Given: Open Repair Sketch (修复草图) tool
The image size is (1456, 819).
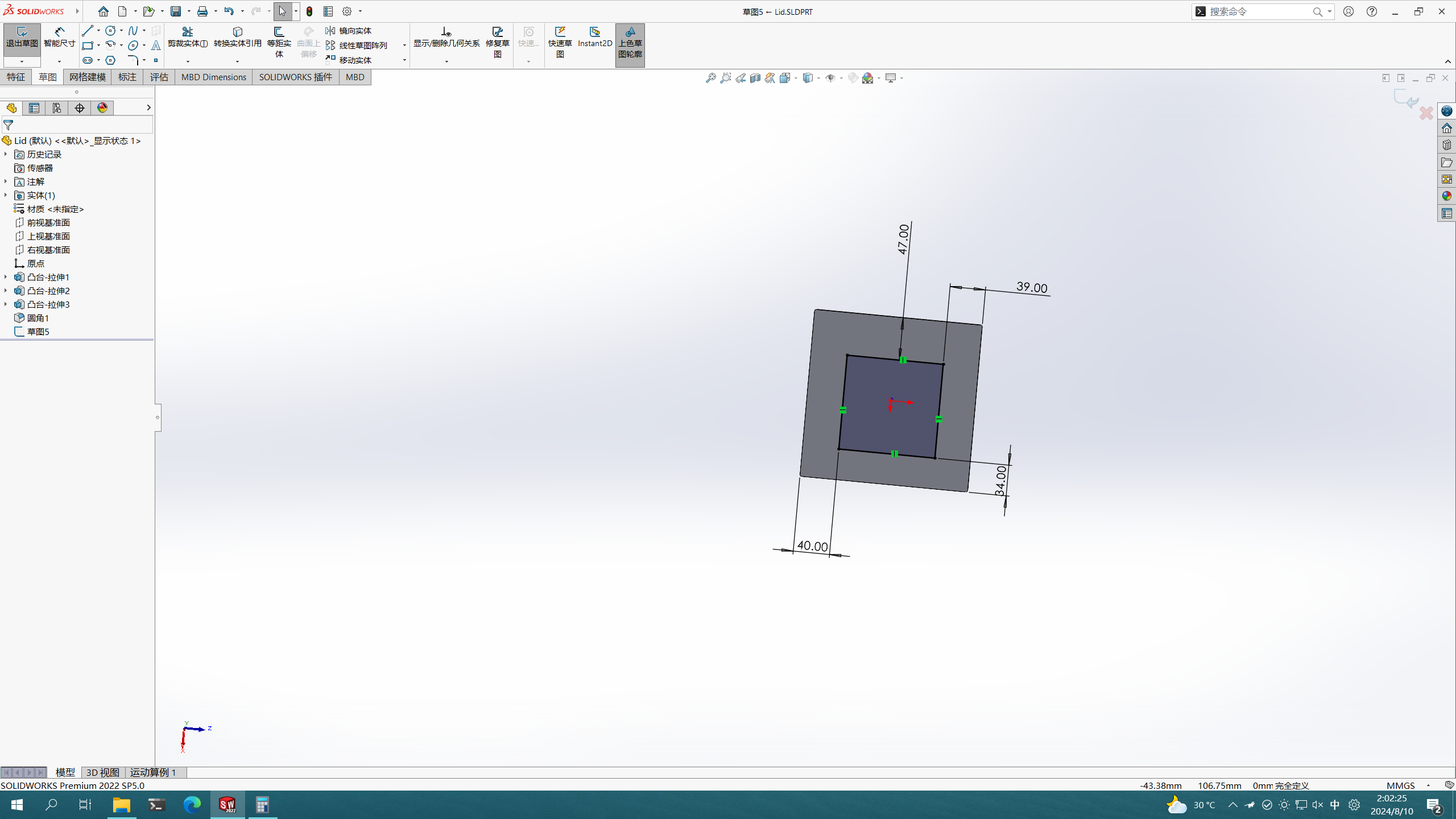Looking at the screenshot, I should tap(497, 41).
